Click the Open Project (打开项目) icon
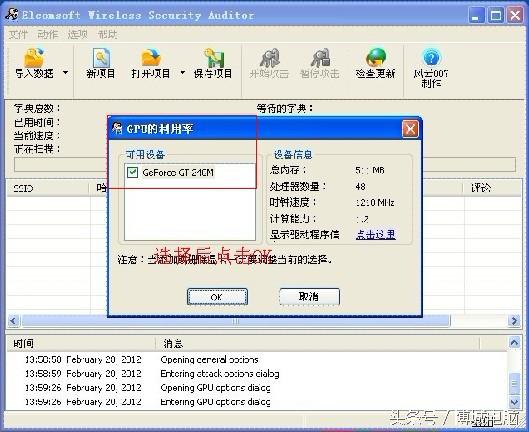The width and height of the screenshot is (529, 432). point(150,57)
